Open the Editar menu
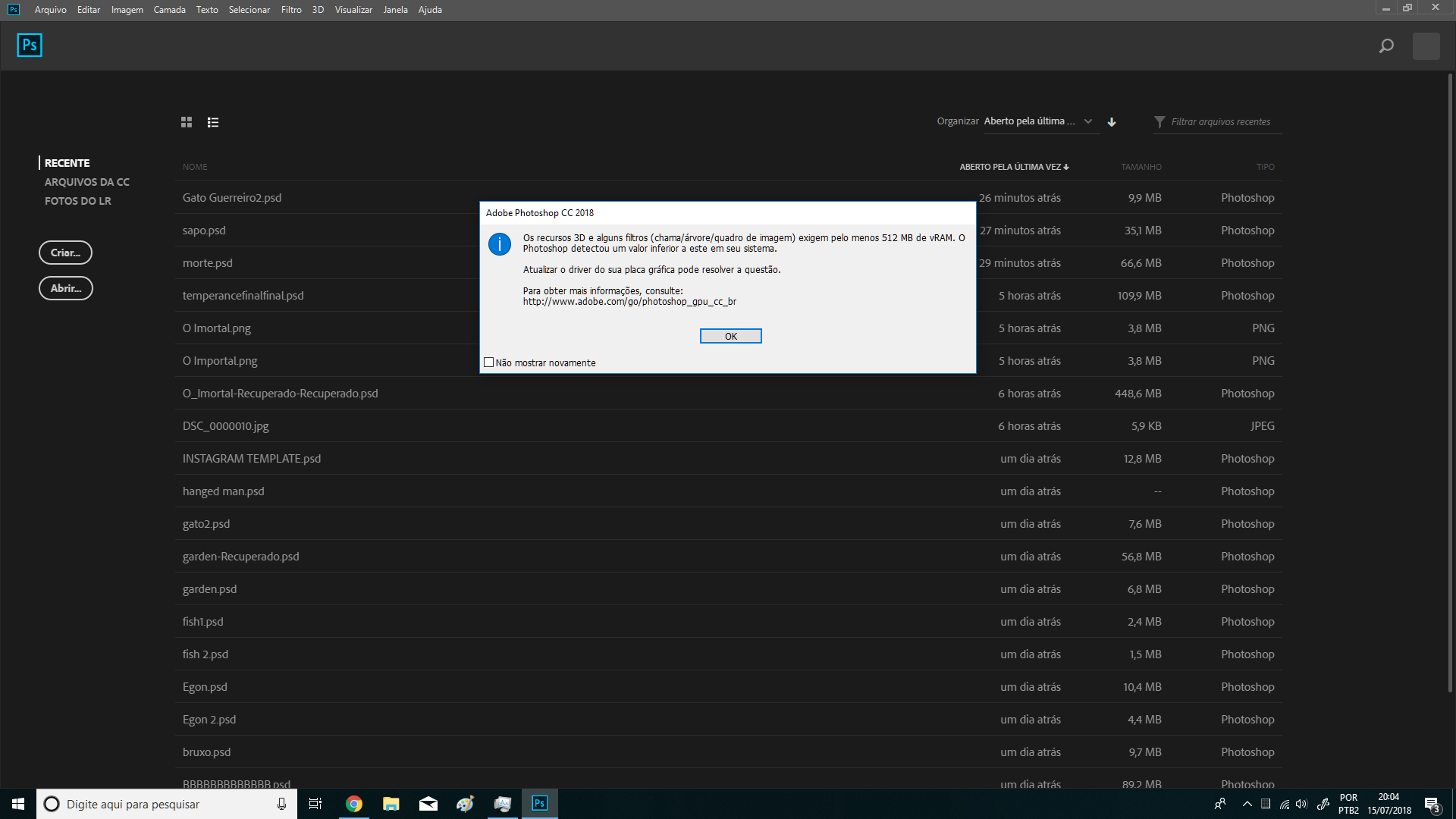 tap(89, 10)
